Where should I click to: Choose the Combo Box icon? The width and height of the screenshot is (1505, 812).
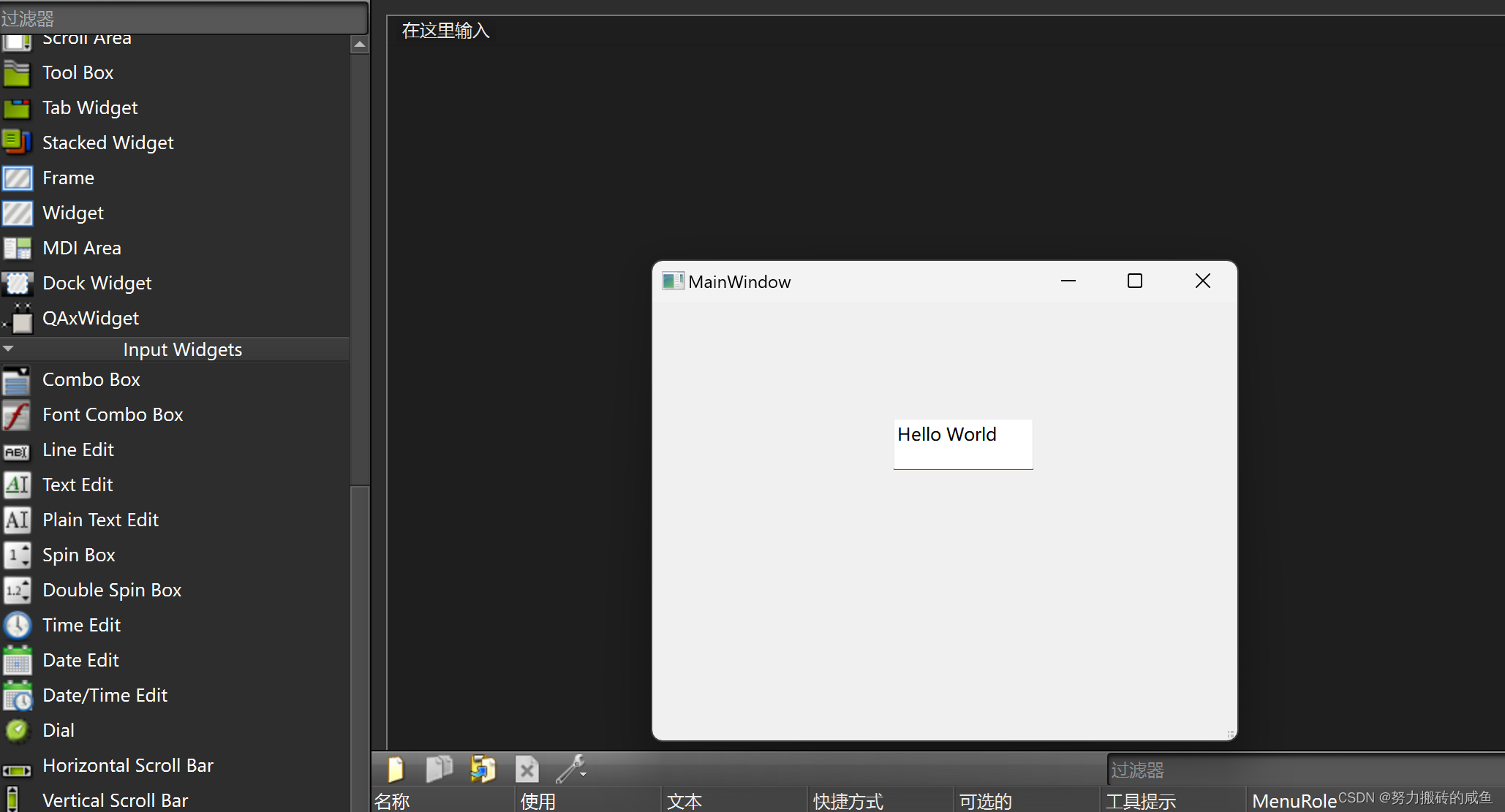coord(17,381)
